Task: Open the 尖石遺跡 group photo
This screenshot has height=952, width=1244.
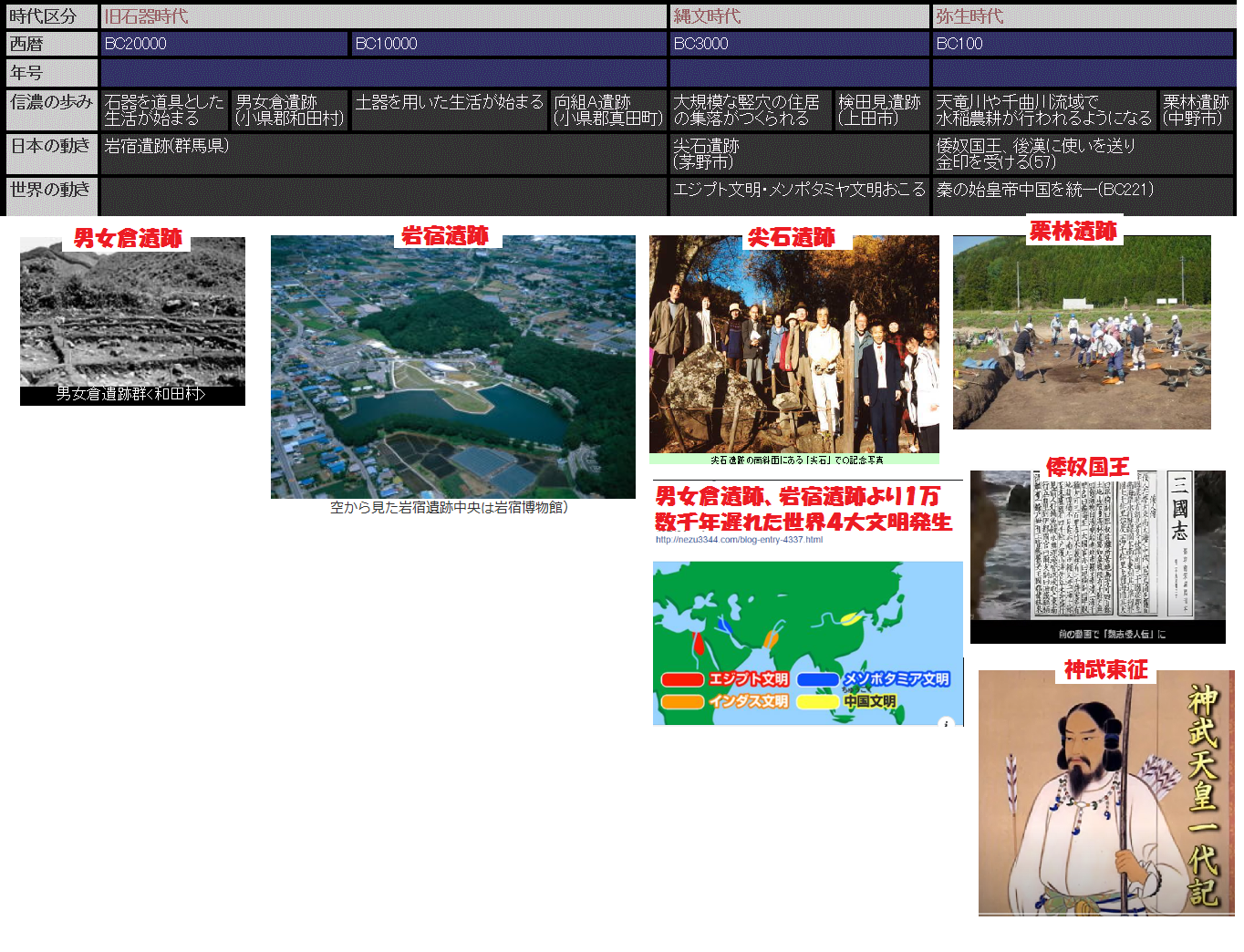Action: (x=793, y=347)
